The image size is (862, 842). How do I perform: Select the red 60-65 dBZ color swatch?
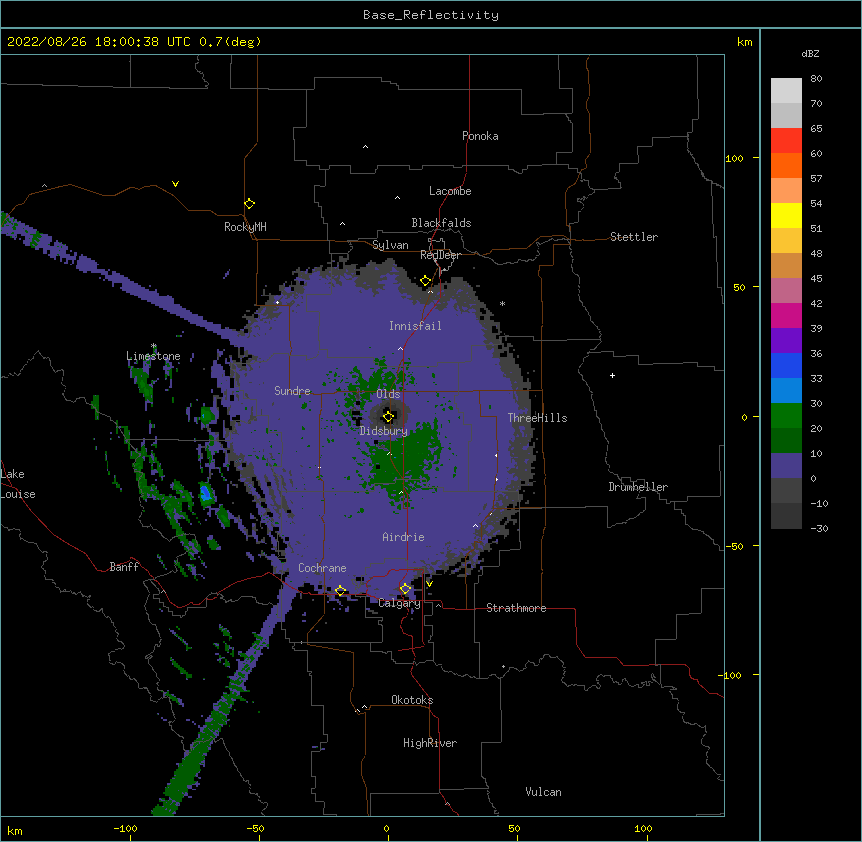786,141
